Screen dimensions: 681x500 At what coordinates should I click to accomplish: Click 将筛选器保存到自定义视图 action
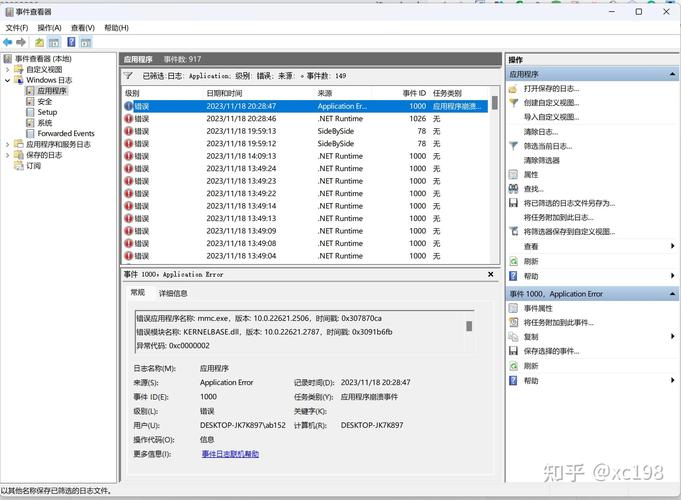pyautogui.click(x=569, y=232)
